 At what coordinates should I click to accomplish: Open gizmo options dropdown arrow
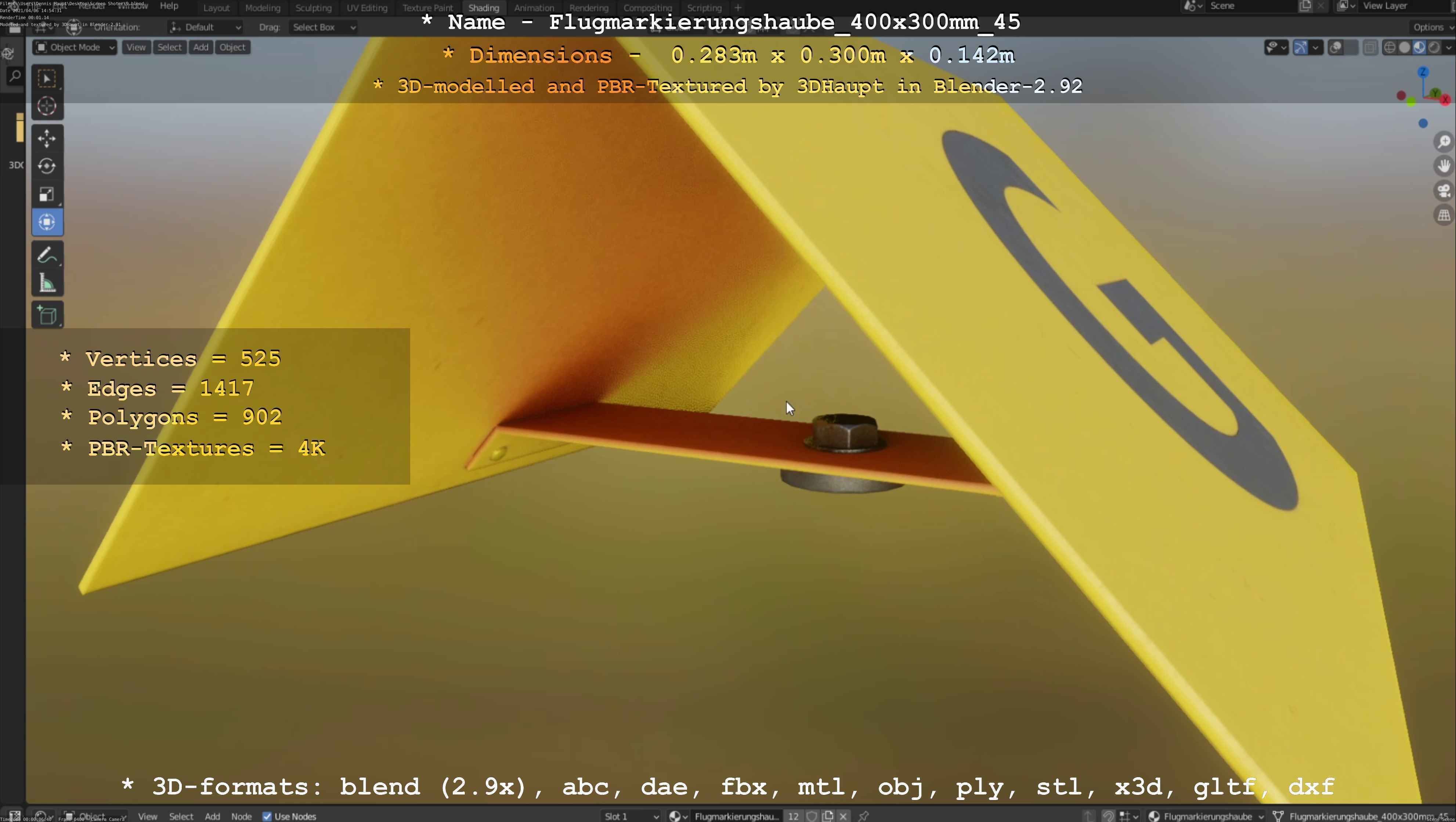coord(1315,47)
